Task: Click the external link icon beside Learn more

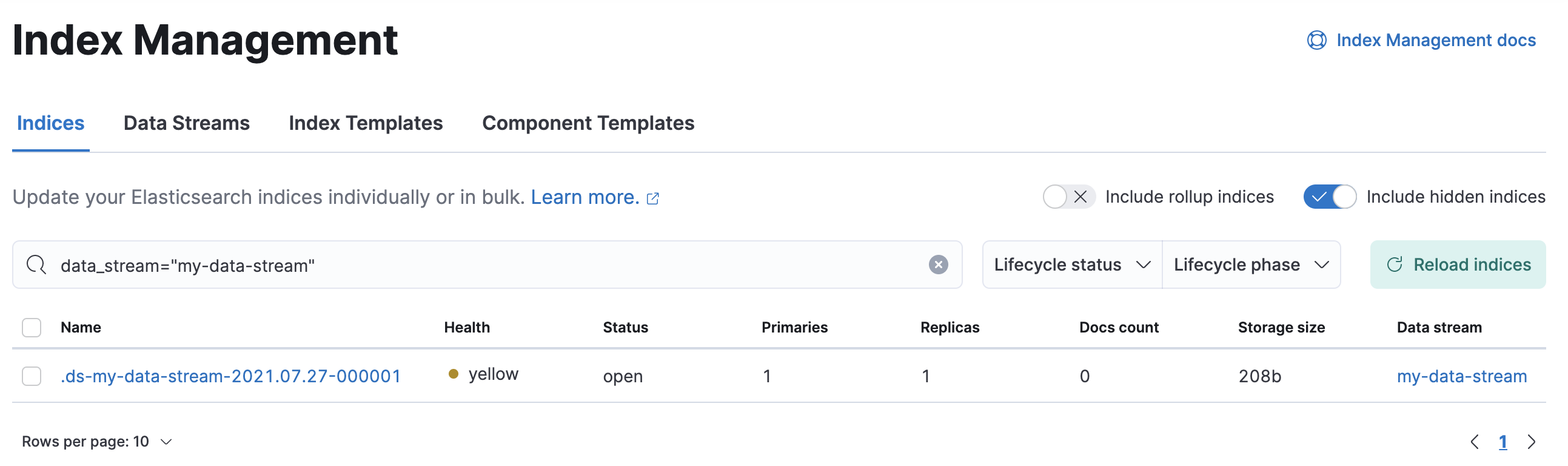Action: [652, 198]
